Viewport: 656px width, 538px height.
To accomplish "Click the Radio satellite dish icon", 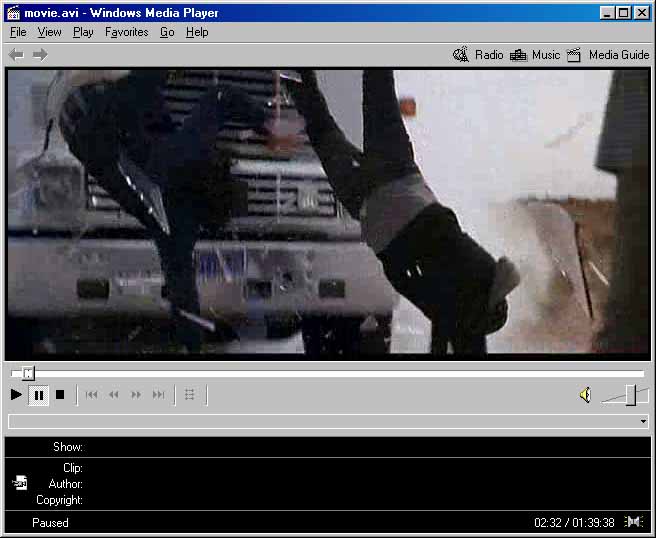I will coord(461,55).
